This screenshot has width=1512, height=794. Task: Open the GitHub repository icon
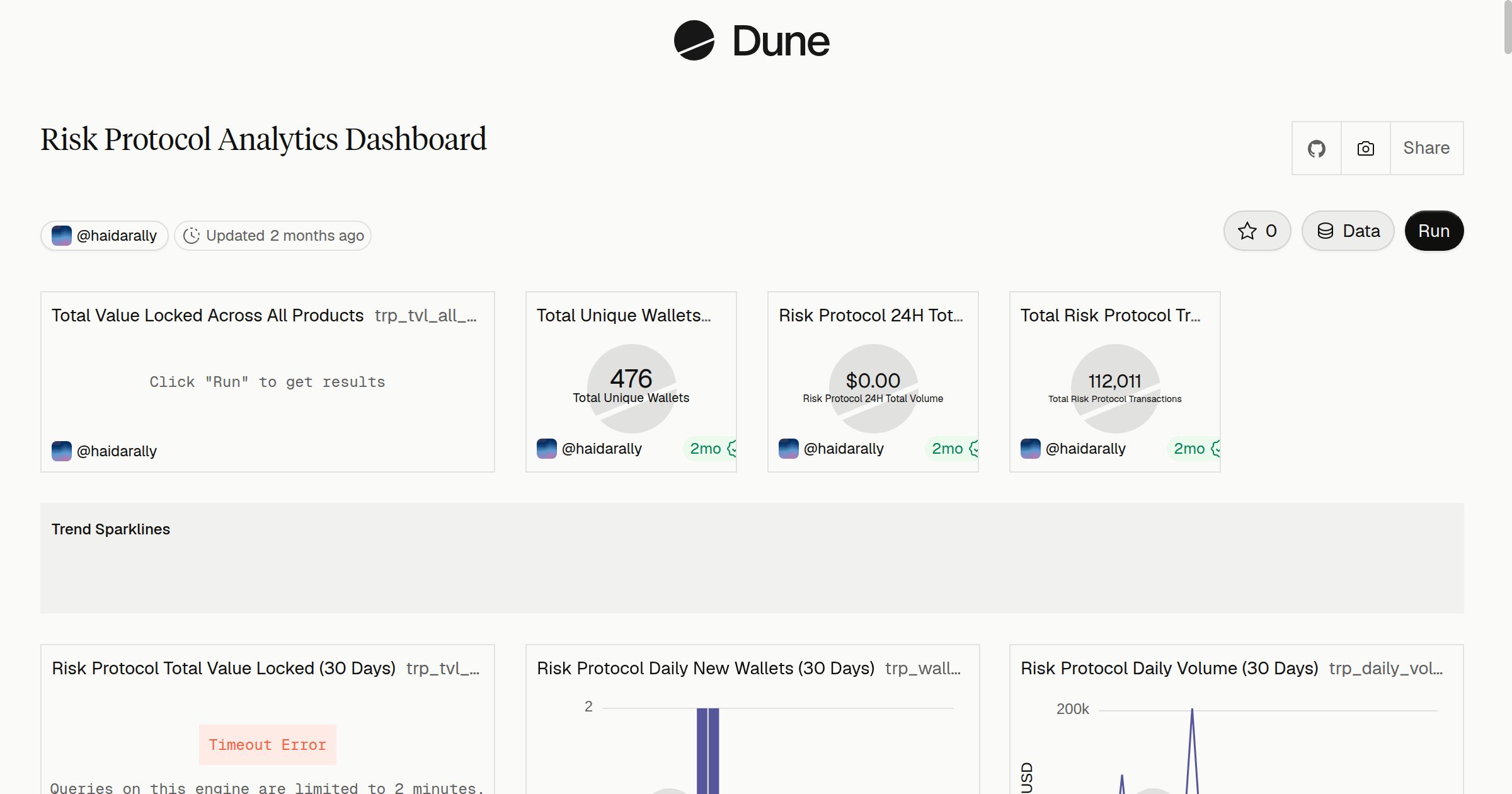point(1316,148)
